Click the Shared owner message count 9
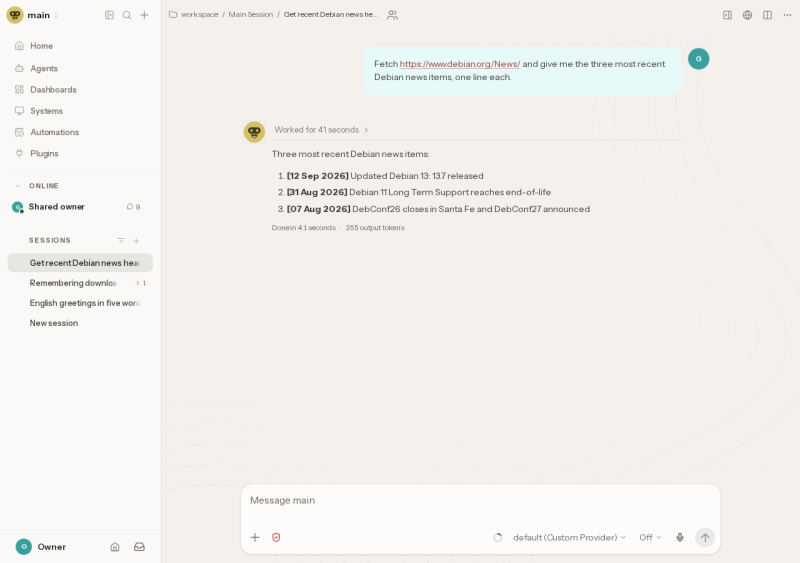The height and width of the screenshot is (563, 800). click(134, 207)
